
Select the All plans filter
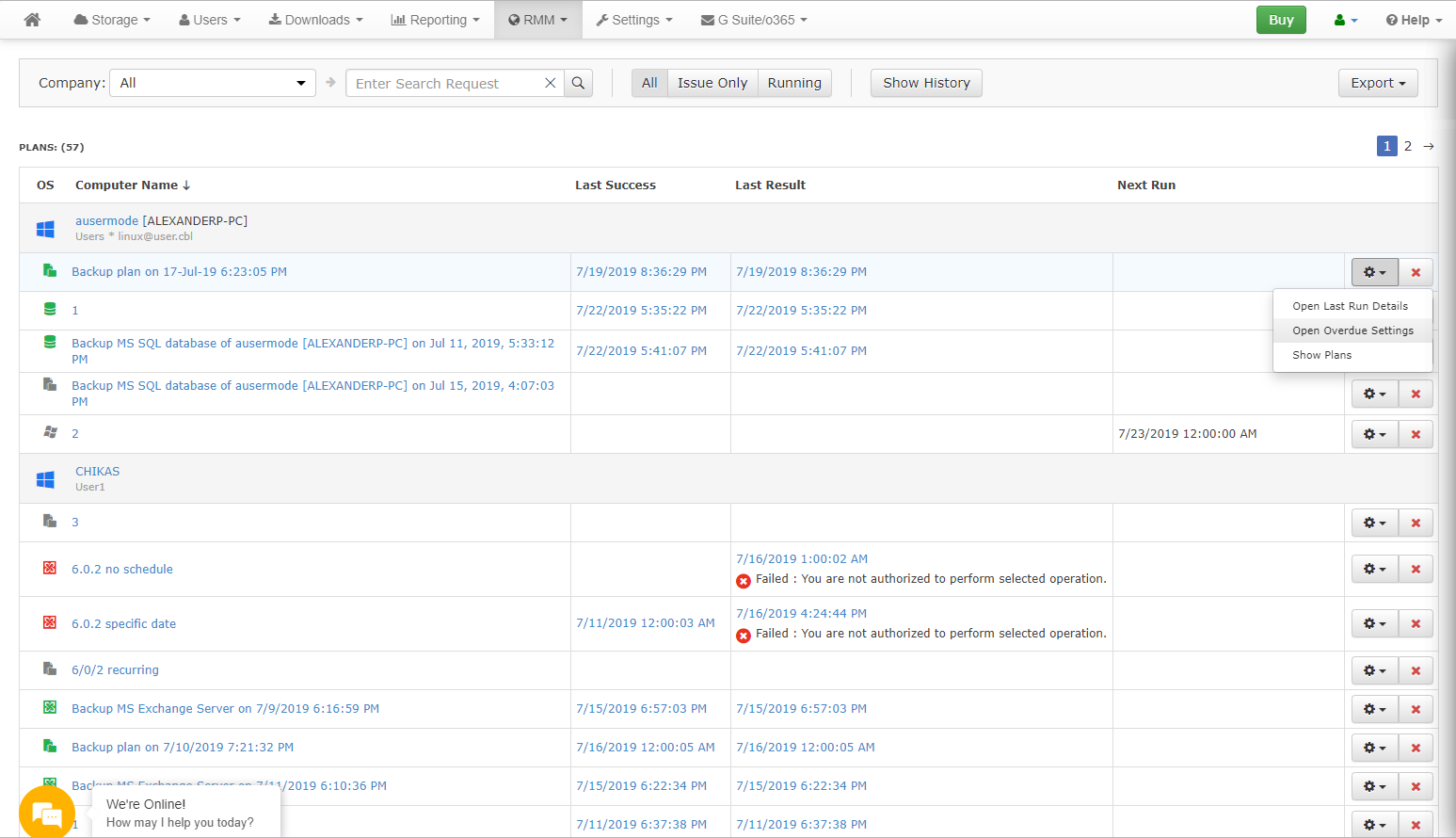point(648,83)
